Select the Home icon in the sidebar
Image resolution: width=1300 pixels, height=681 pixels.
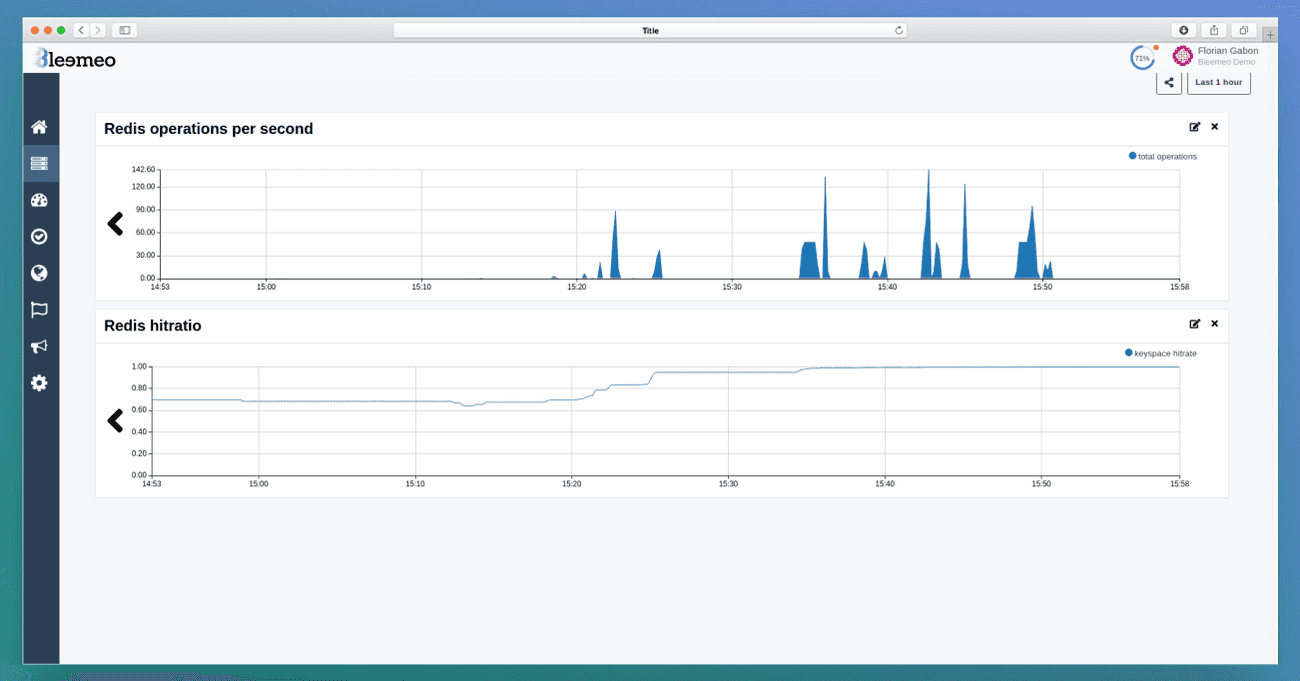pyautogui.click(x=39, y=126)
